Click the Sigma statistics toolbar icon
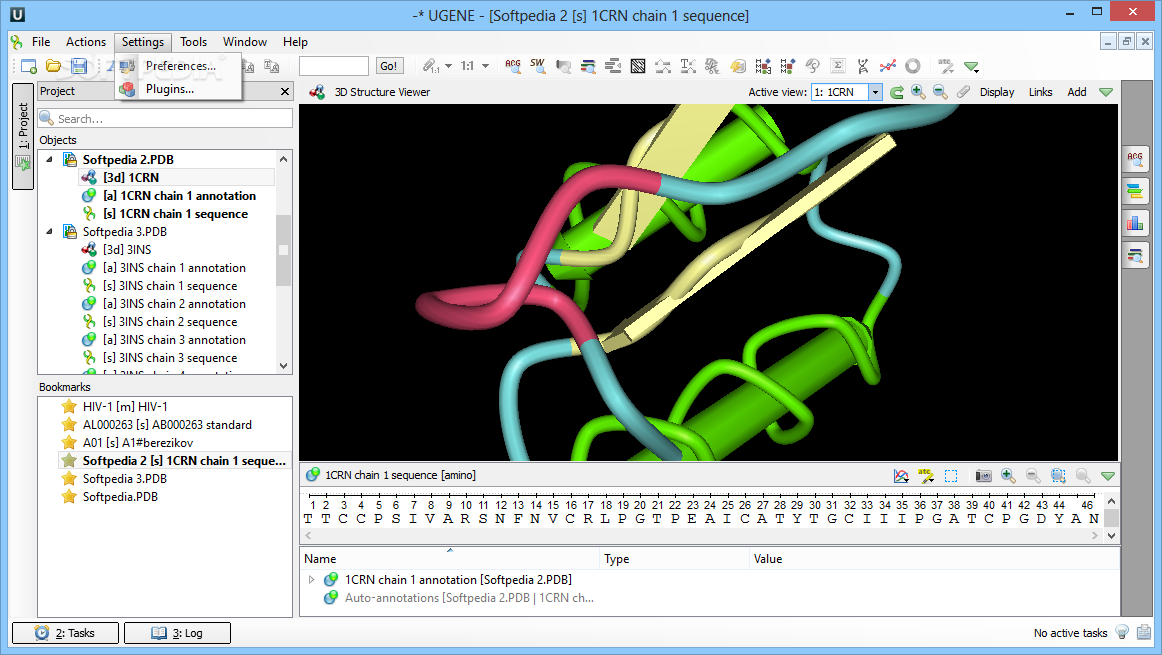1162x655 pixels. coord(837,66)
